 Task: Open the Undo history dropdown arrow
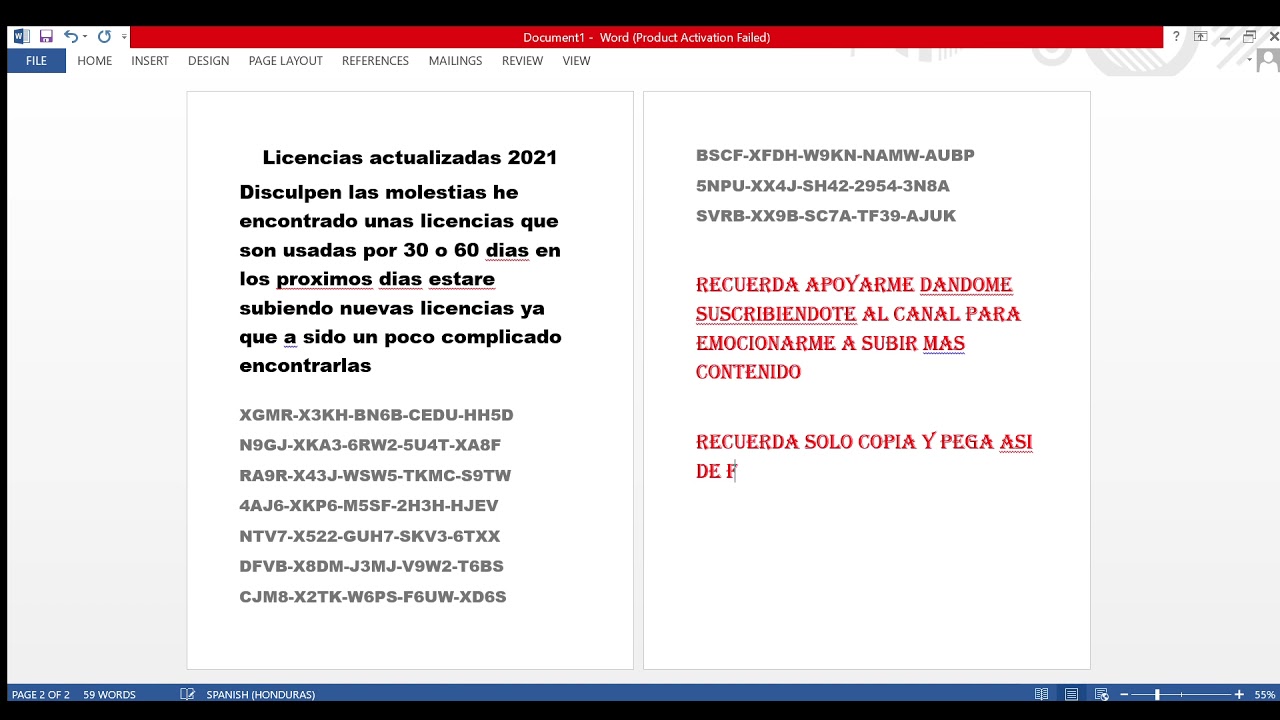click(85, 37)
